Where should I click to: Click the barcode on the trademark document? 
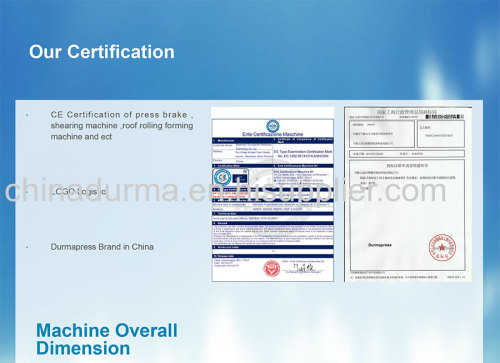click(x=445, y=117)
